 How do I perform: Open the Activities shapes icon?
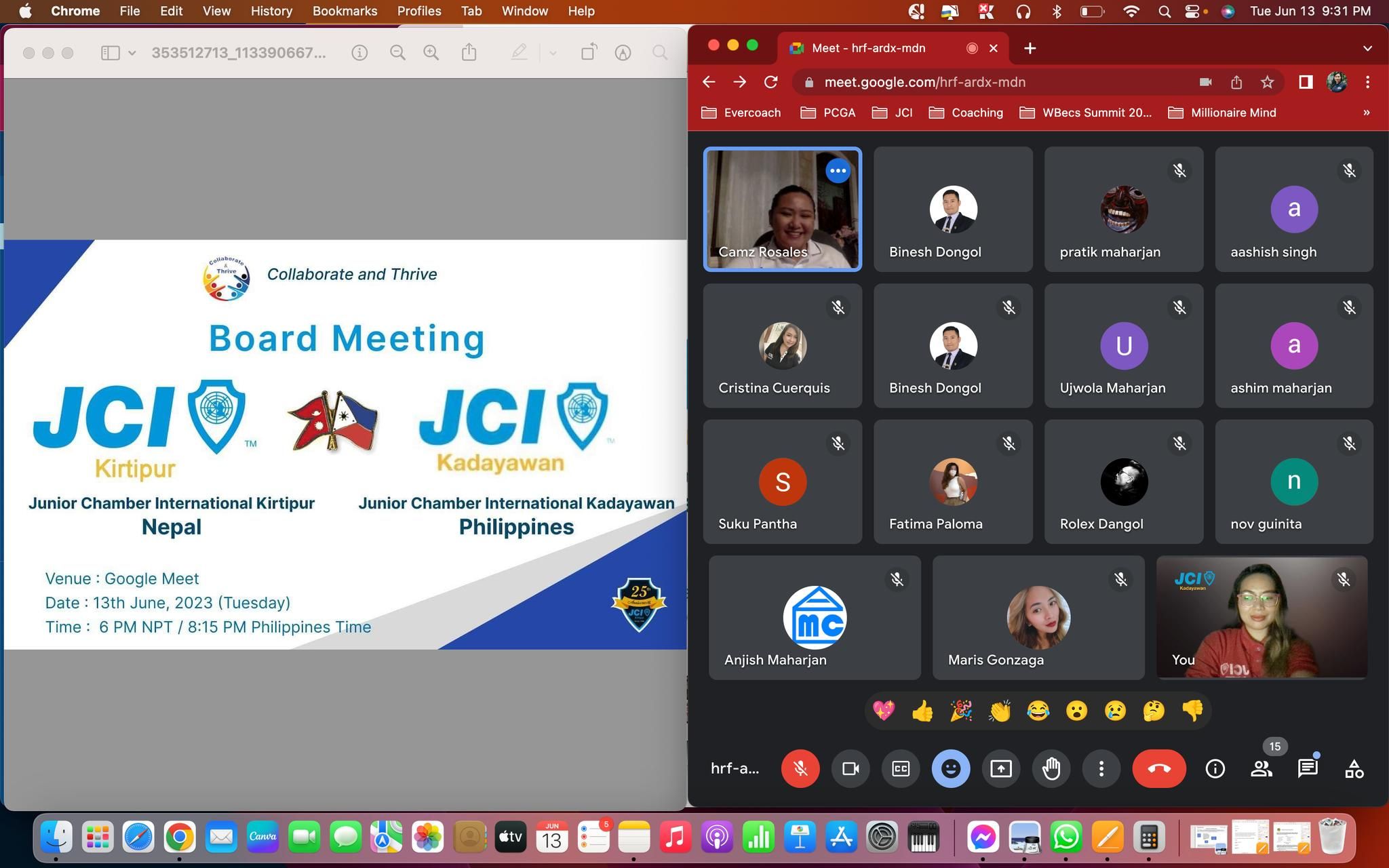[x=1354, y=768]
